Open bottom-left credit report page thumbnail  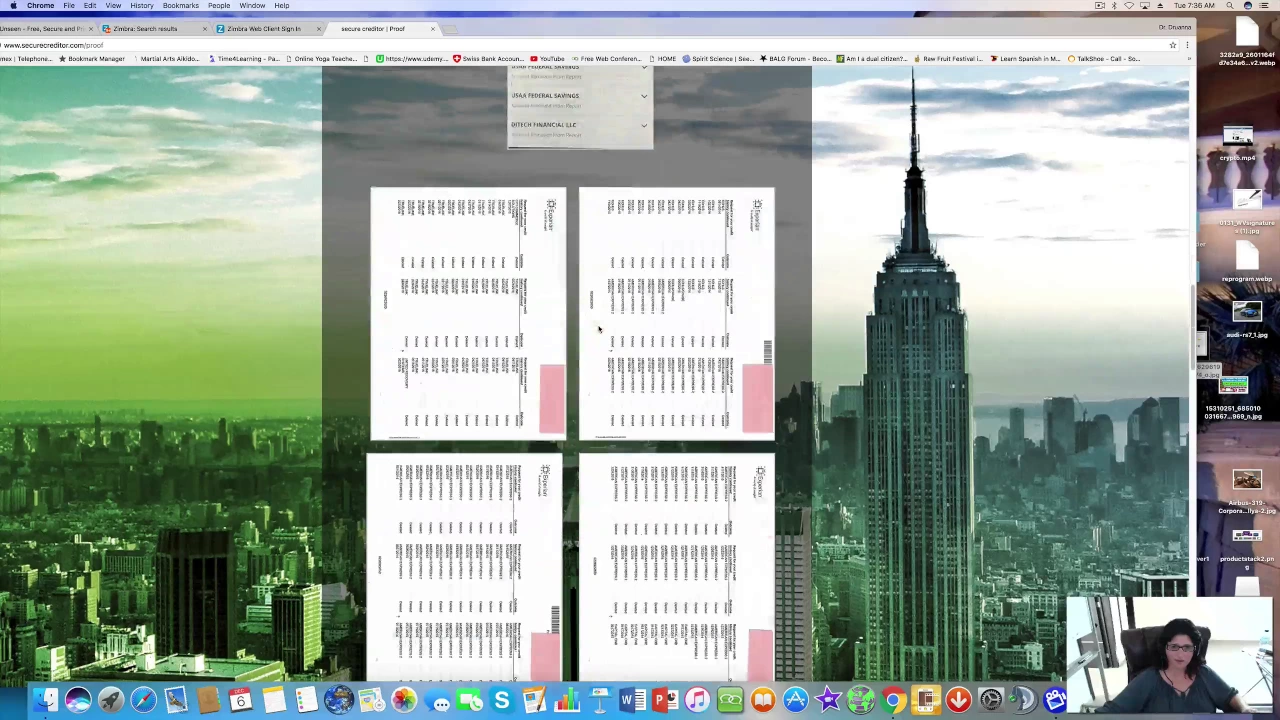464,567
